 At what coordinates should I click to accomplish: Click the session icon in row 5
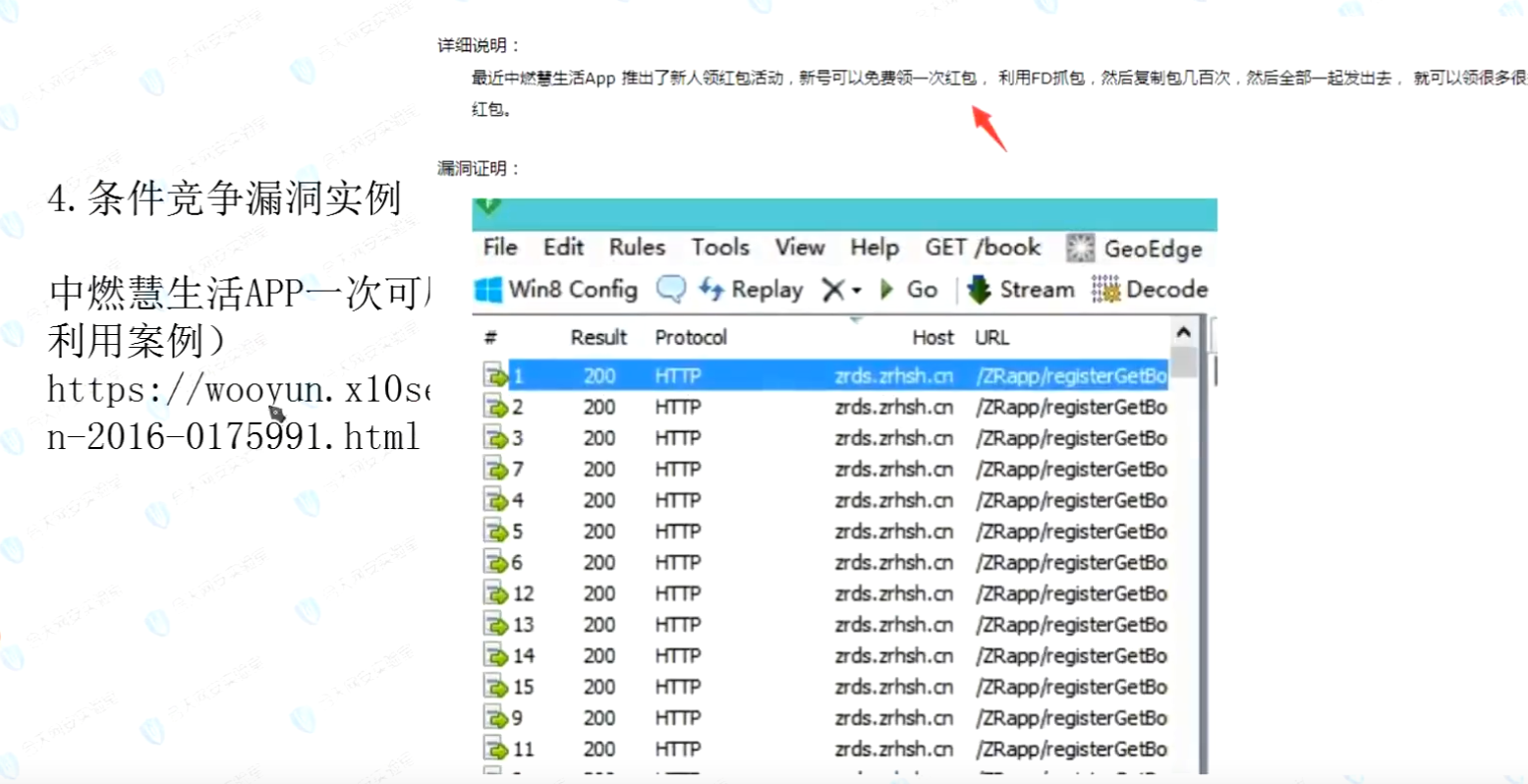[495, 532]
